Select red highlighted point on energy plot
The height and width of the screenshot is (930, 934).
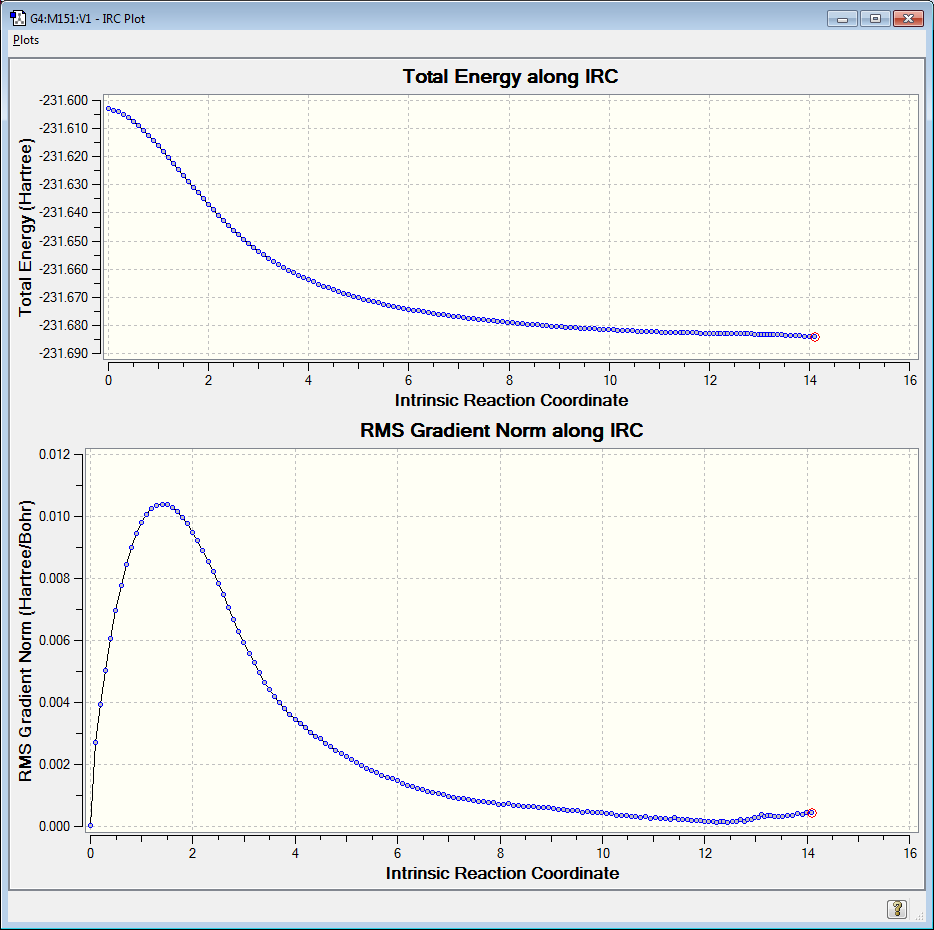[x=815, y=337]
